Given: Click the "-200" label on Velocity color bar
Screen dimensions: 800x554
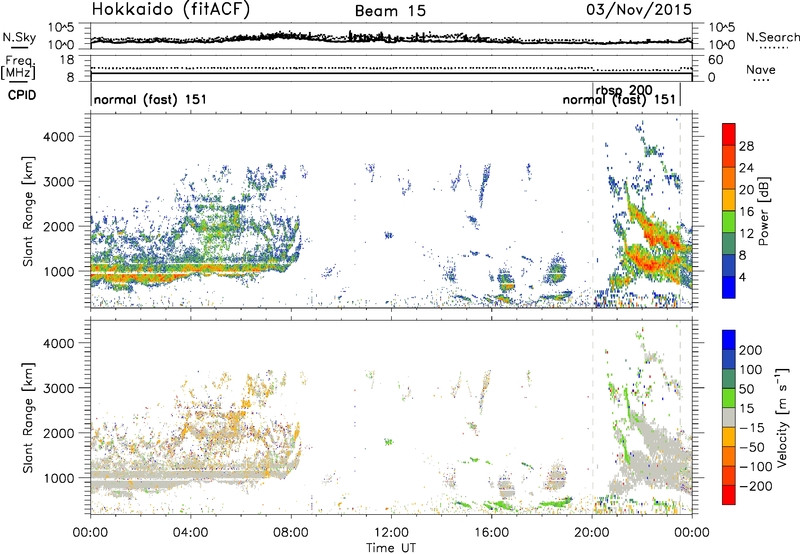Looking at the screenshot, I should click(754, 486).
